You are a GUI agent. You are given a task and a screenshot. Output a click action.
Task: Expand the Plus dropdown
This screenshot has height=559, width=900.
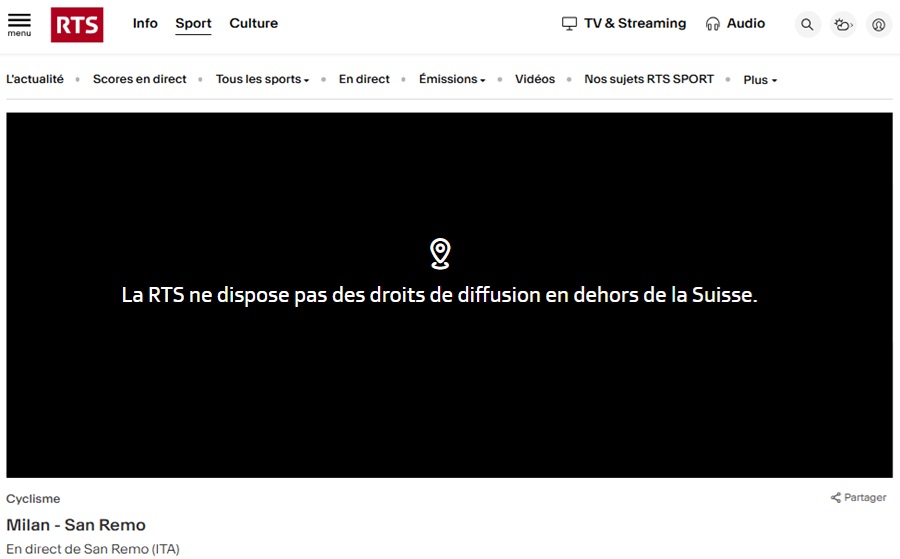tap(760, 80)
